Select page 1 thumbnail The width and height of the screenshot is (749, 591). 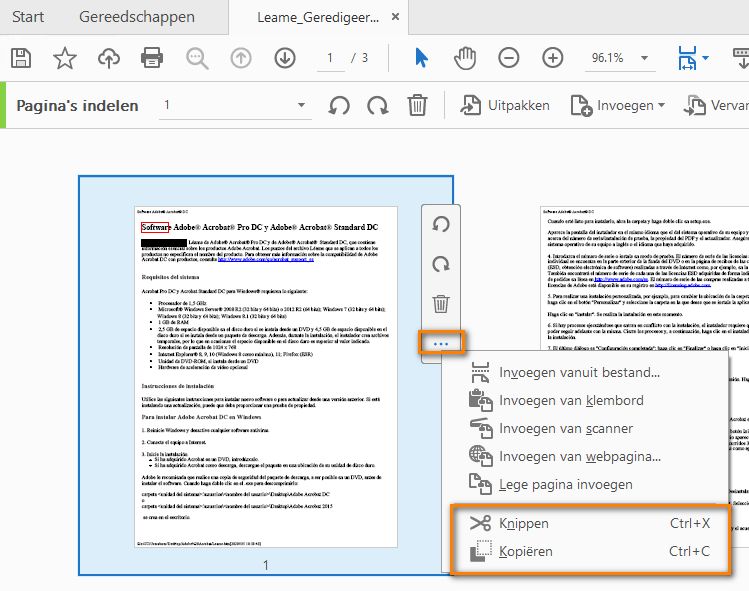pos(266,377)
